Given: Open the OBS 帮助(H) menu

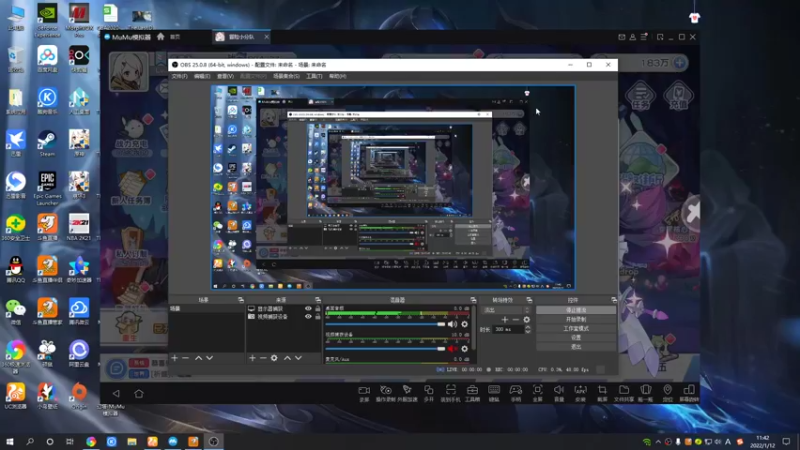Looking at the screenshot, I should (338, 76).
